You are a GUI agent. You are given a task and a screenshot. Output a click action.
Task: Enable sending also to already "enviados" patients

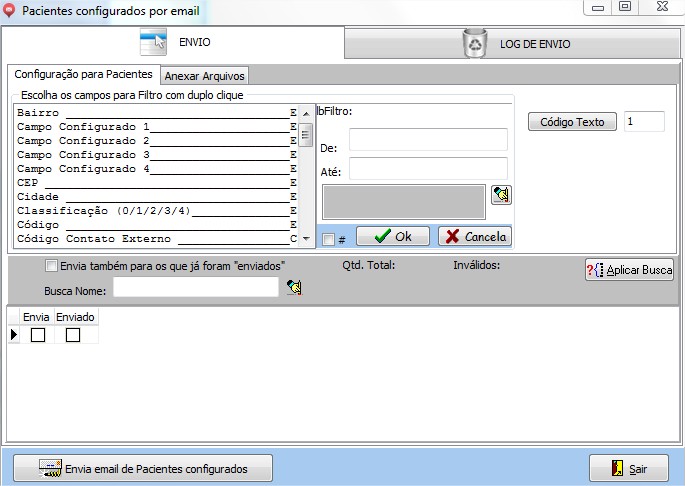click(52, 266)
